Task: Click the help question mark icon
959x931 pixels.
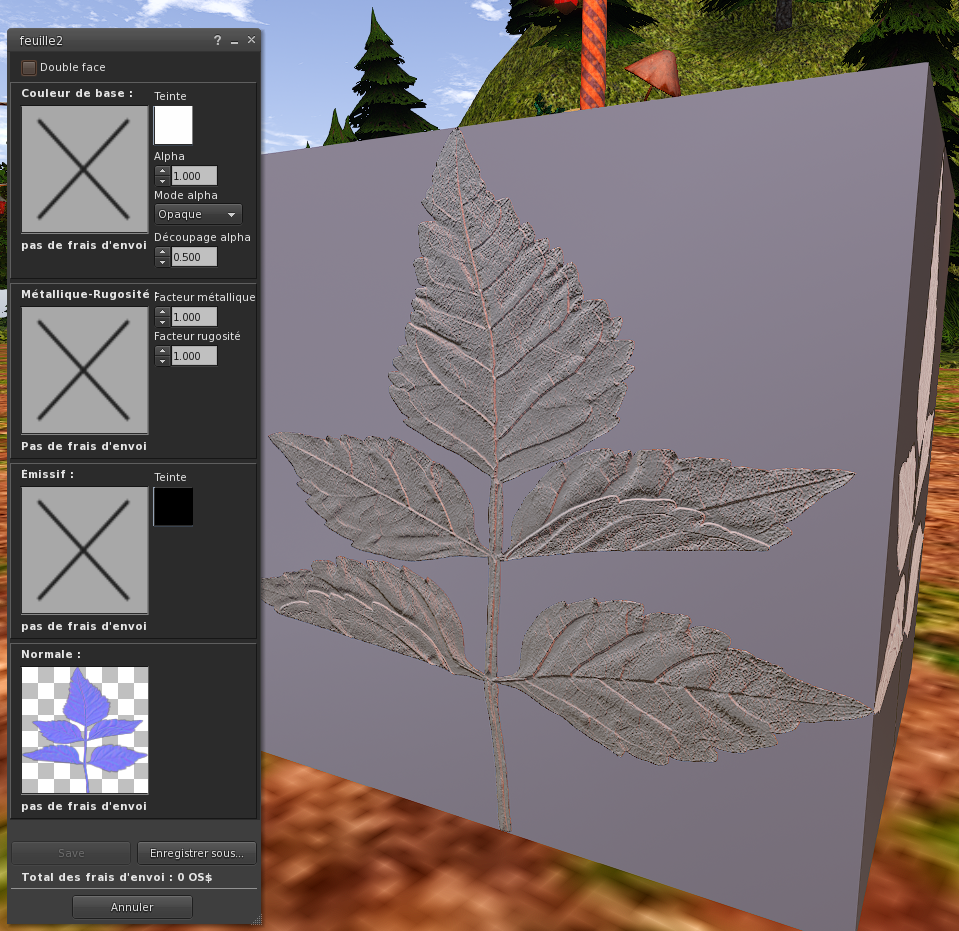Action: (x=217, y=40)
